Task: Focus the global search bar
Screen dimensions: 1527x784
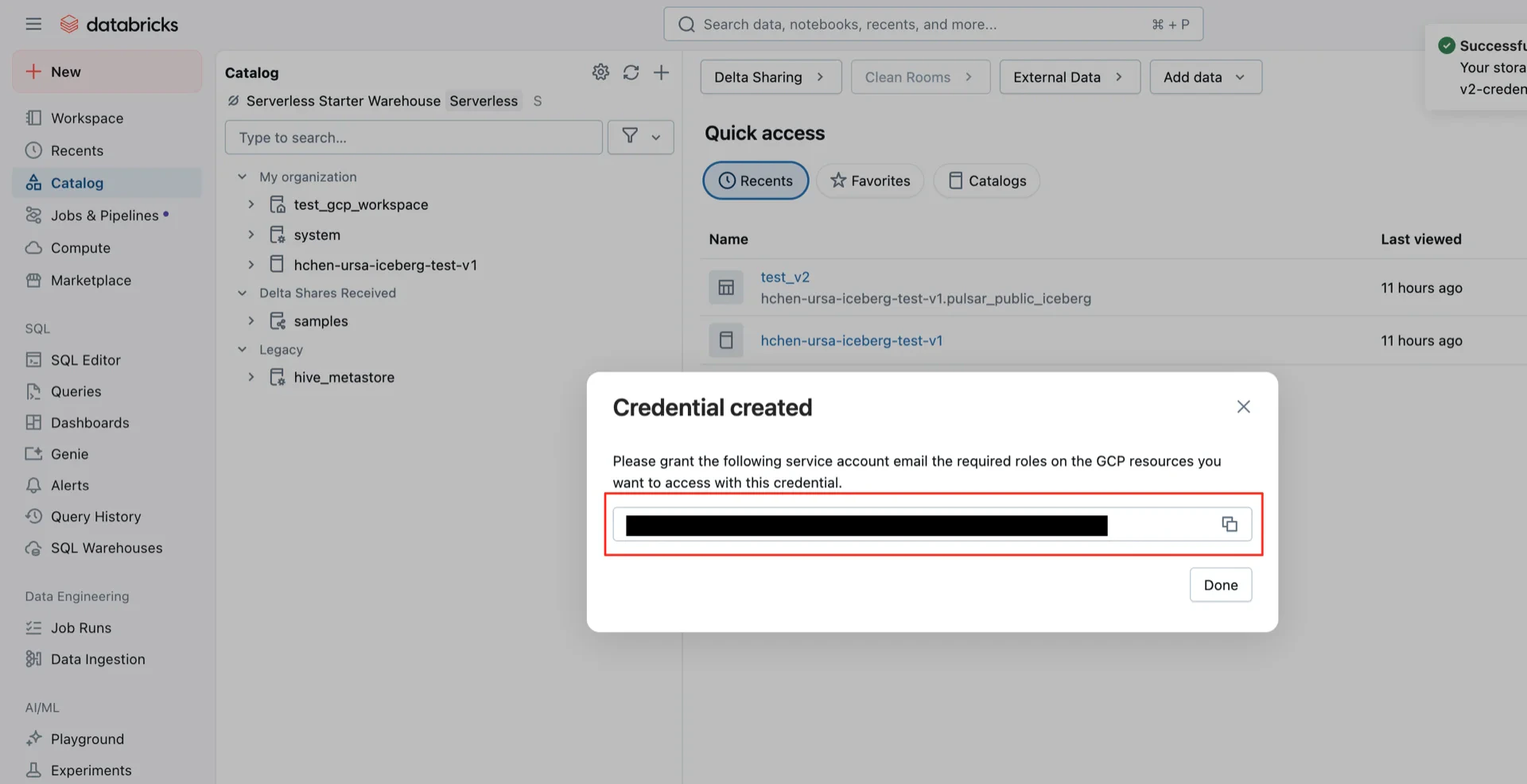Action: click(x=933, y=25)
